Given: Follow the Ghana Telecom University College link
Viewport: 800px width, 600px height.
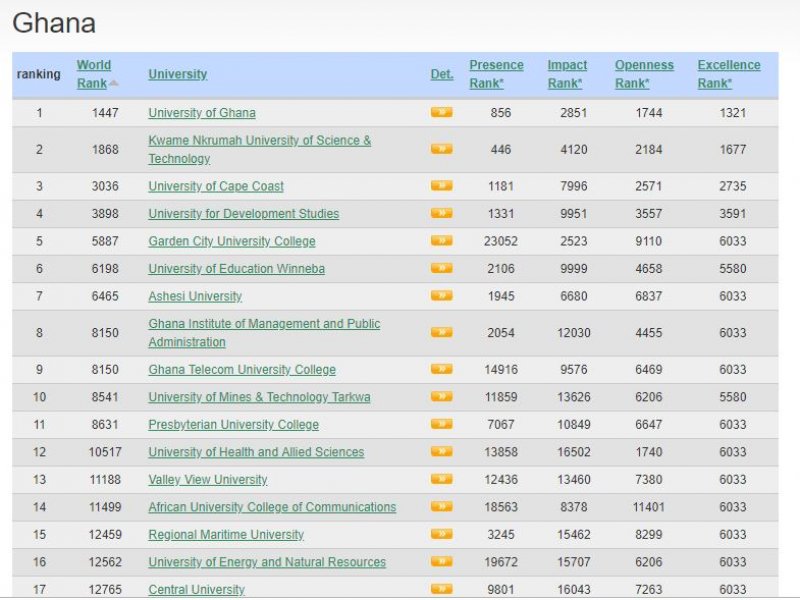Looking at the screenshot, I should click(242, 370).
